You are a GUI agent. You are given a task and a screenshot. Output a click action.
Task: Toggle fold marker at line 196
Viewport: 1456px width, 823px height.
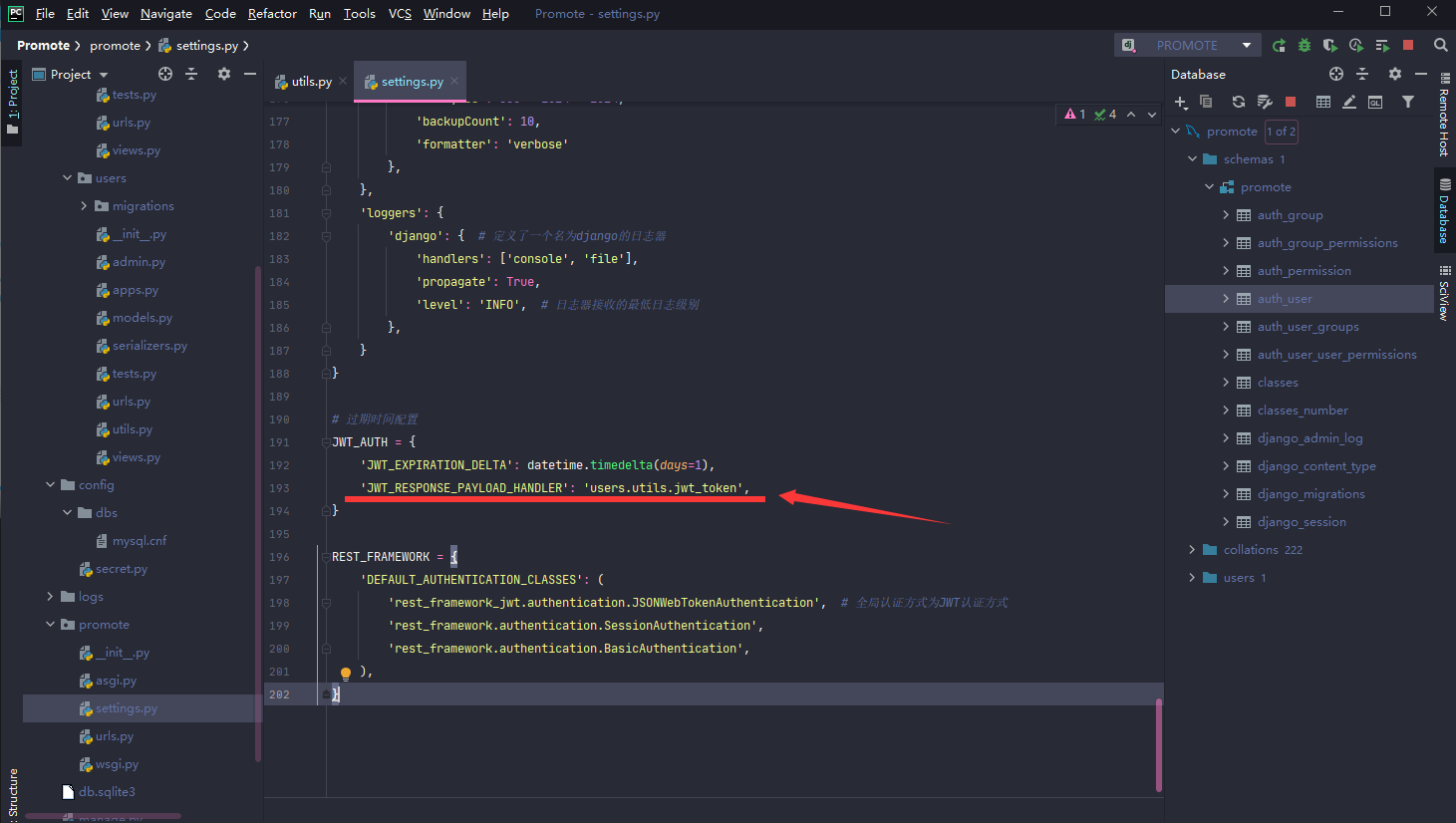326,557
